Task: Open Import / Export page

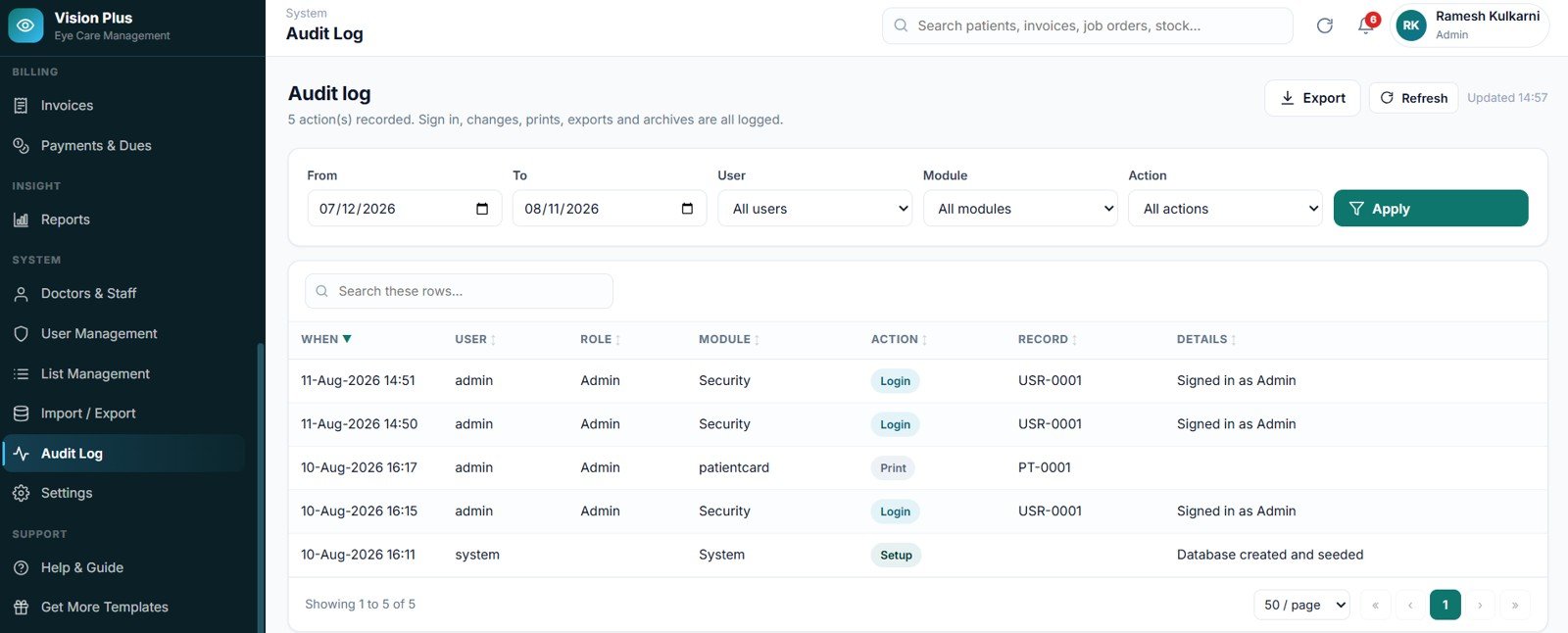Action: pyautogui.click(x=123, y=414)
